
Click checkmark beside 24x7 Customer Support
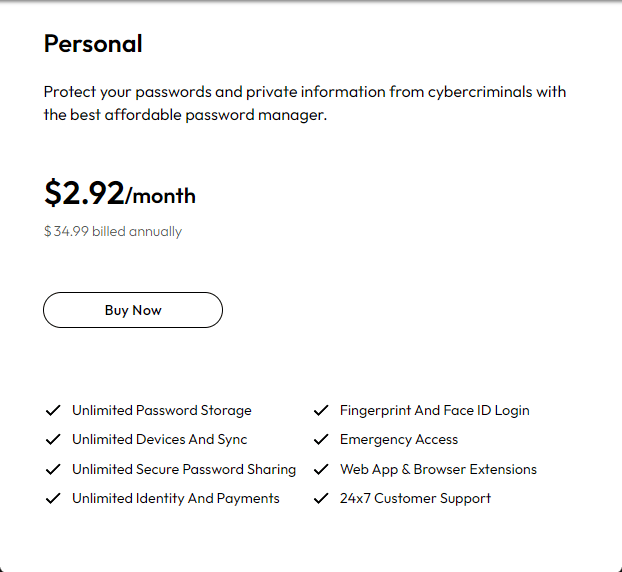321,498
